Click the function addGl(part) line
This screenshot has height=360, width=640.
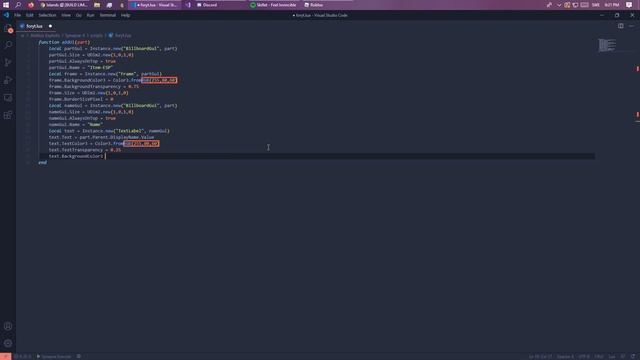(x=64, y=42)
